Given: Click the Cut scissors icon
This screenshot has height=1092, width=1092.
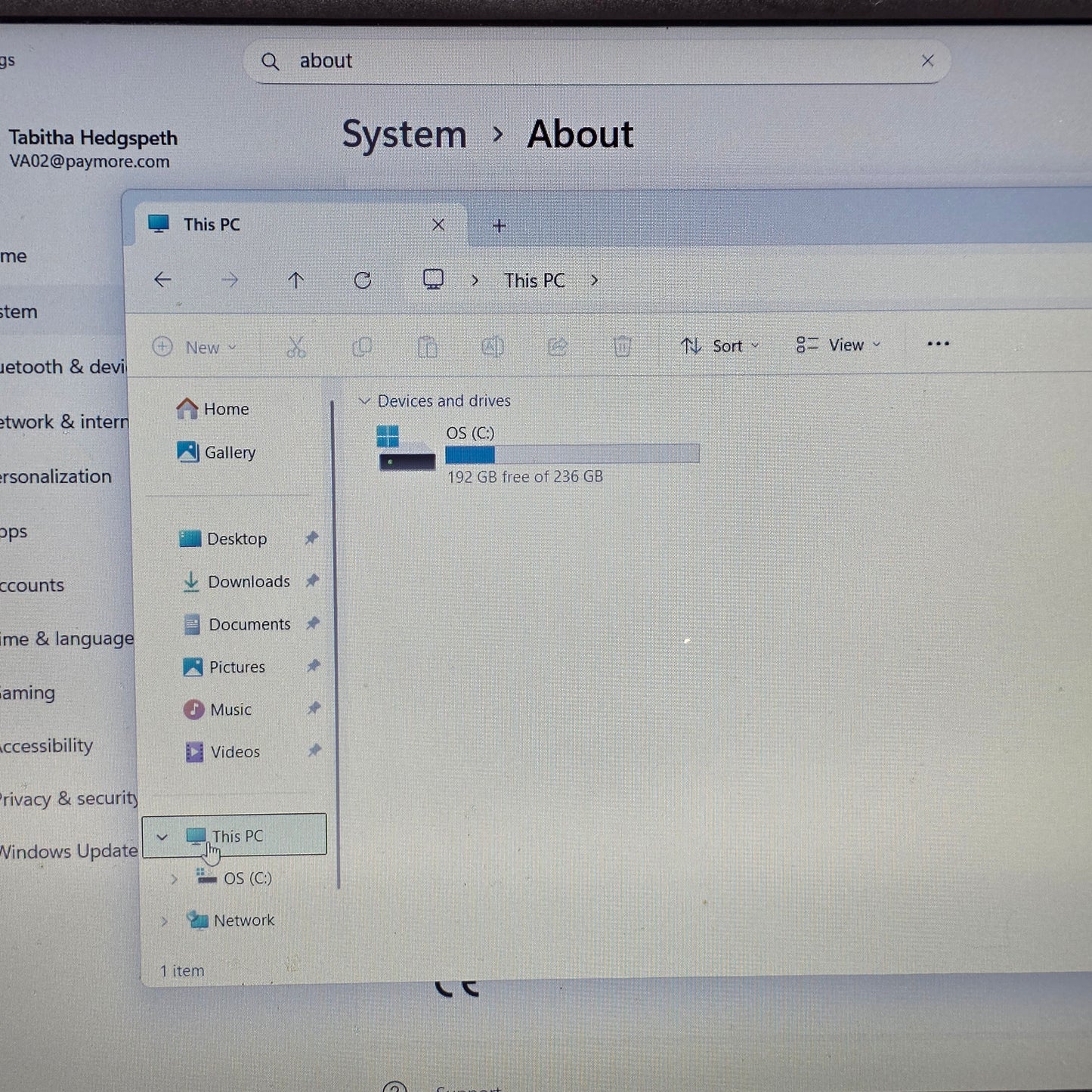Looking at the screenshot, I should (296, 347).
